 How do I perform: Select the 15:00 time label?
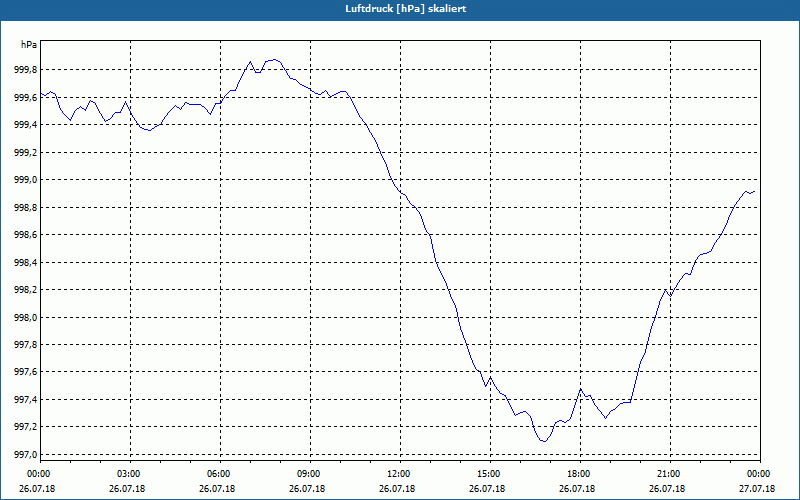click(x=490, y=474)
